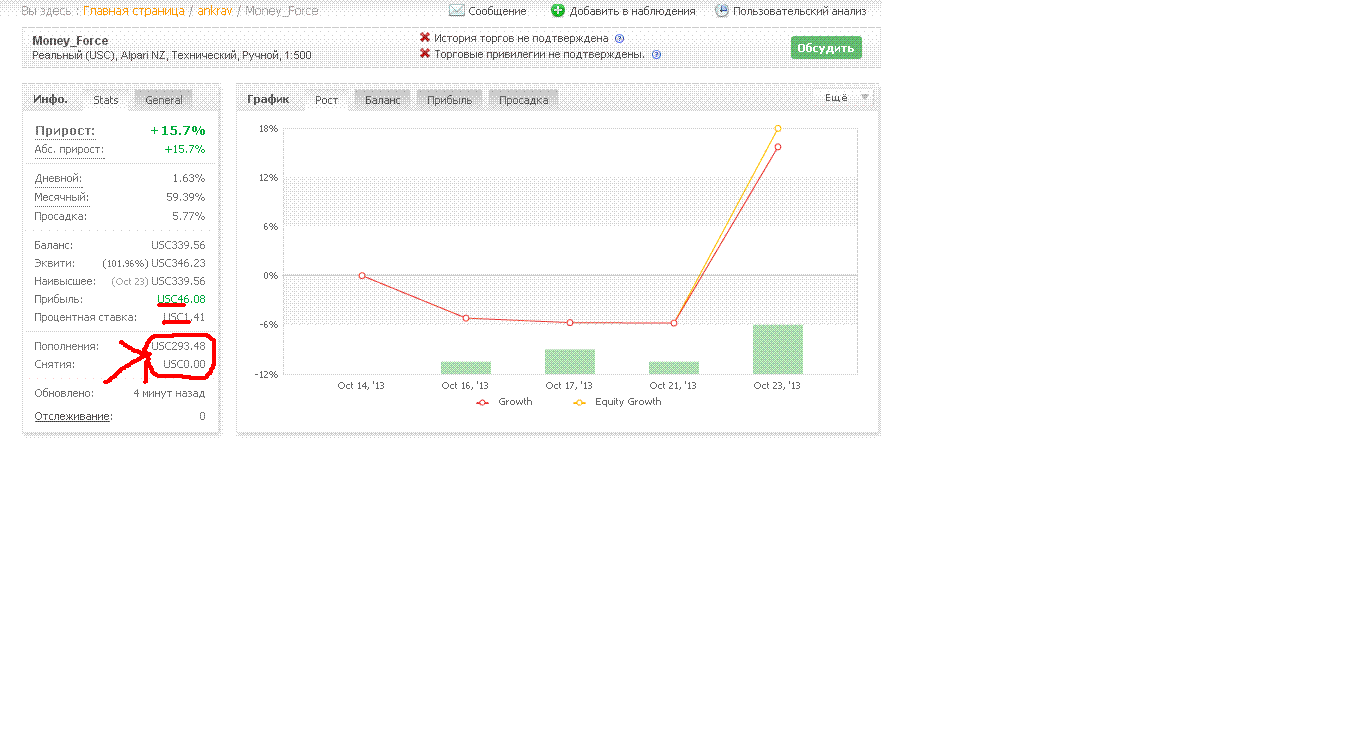This screenshot has width=1356, height=737.
Task: Click the Oct 16 growth data point
Action: pos(466,318)
